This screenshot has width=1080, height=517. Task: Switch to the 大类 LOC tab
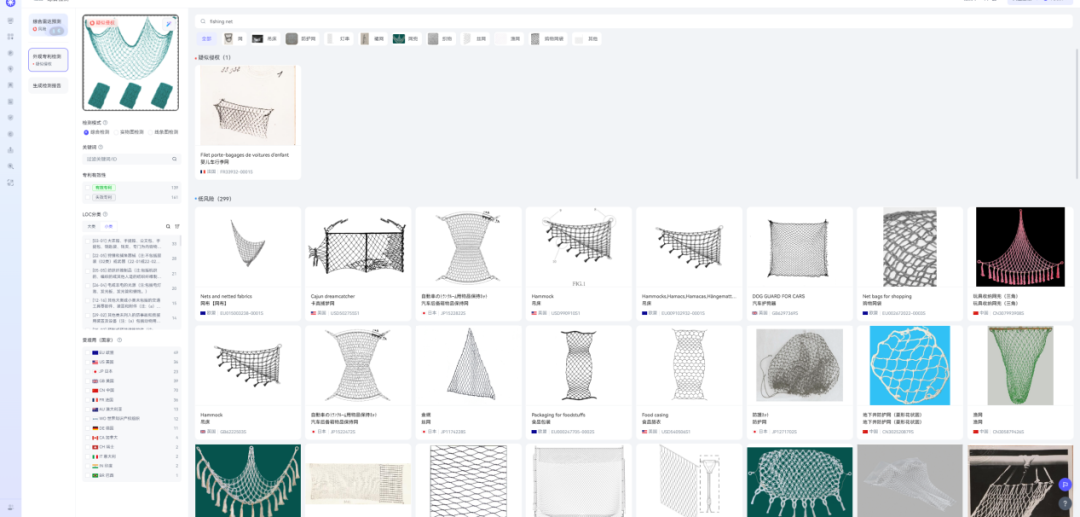pos(92,226)
